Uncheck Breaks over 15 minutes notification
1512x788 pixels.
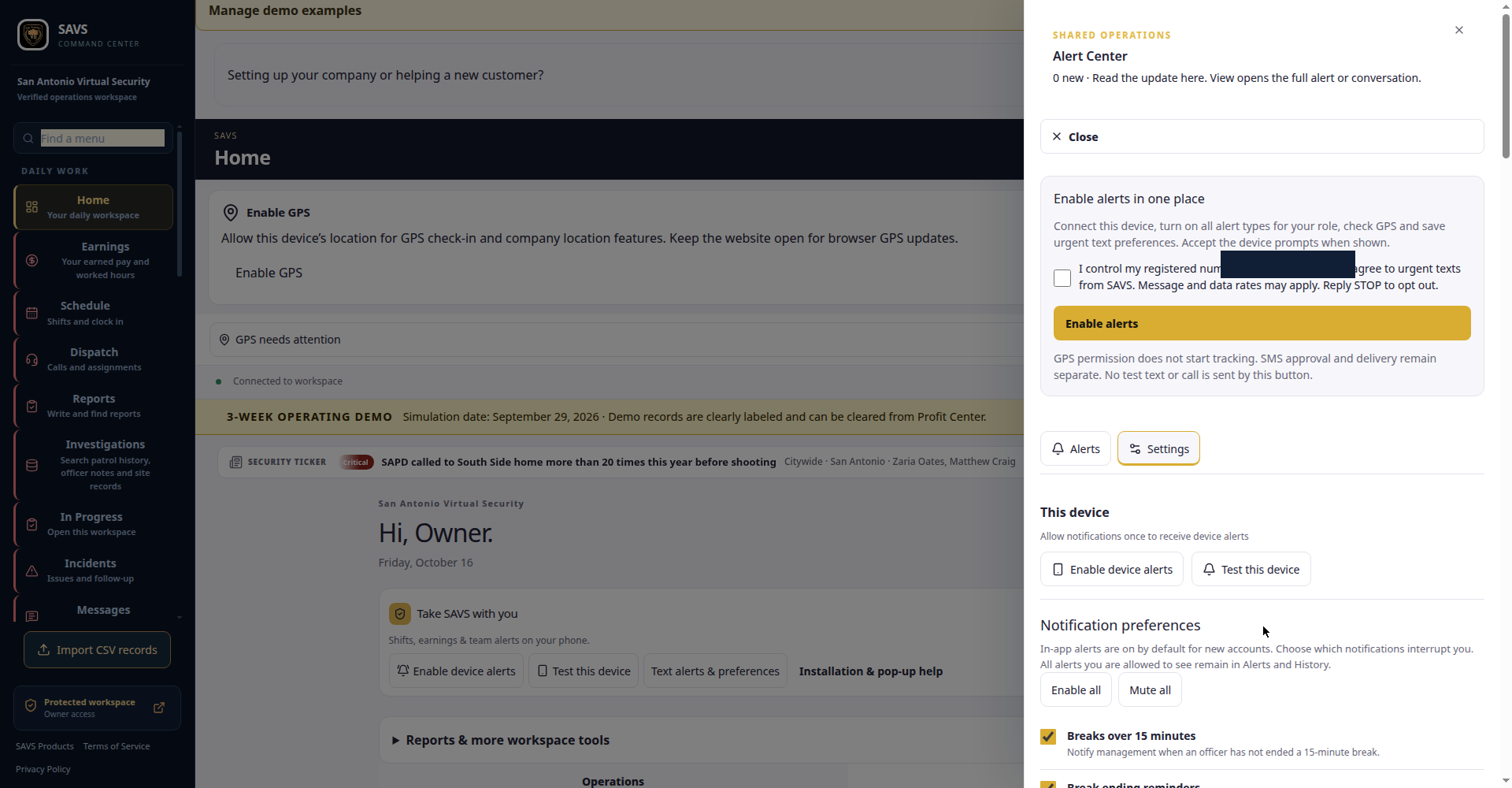tap(1048, 737)
